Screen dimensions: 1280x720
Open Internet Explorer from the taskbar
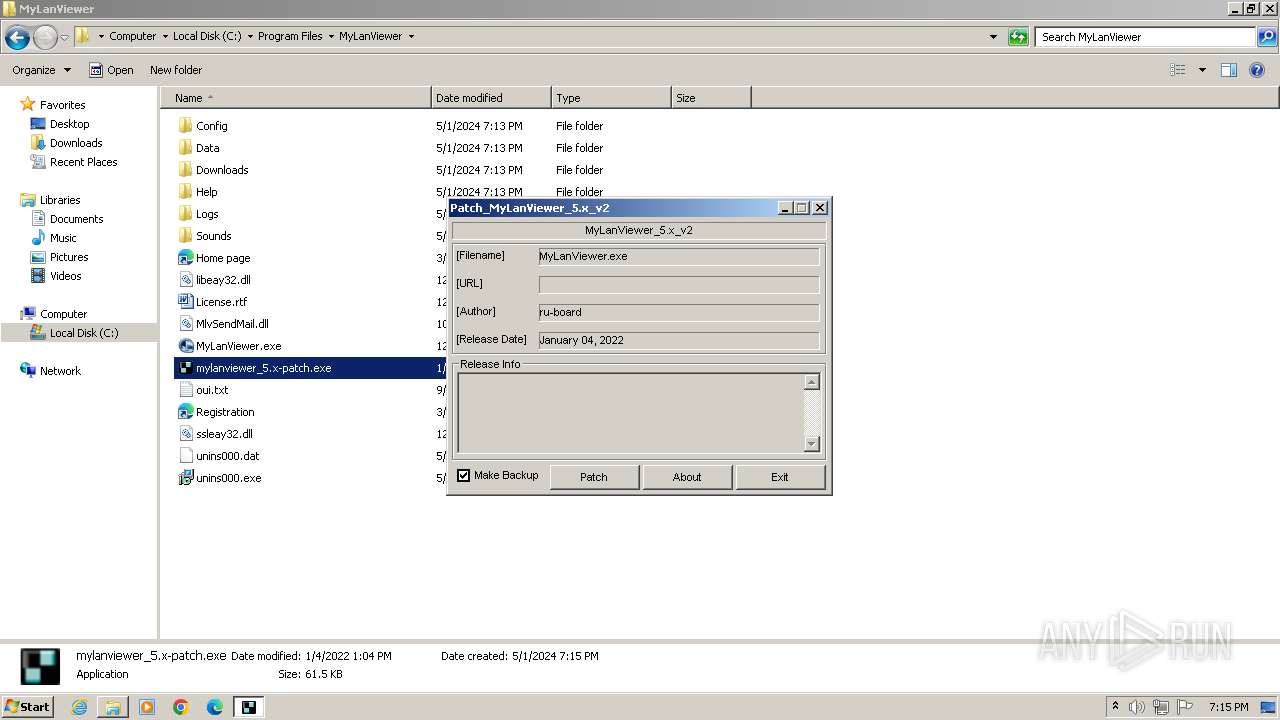80,707
